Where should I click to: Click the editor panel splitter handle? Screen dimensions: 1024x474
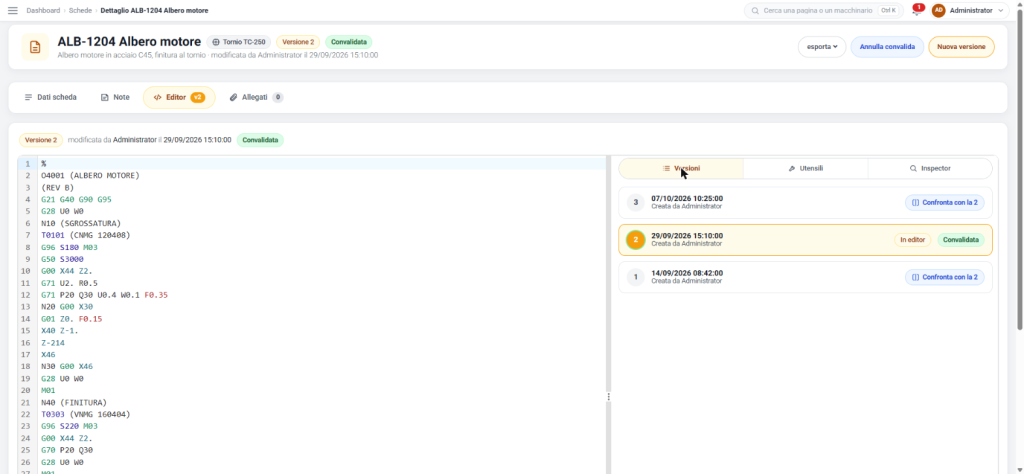(609, 396)
